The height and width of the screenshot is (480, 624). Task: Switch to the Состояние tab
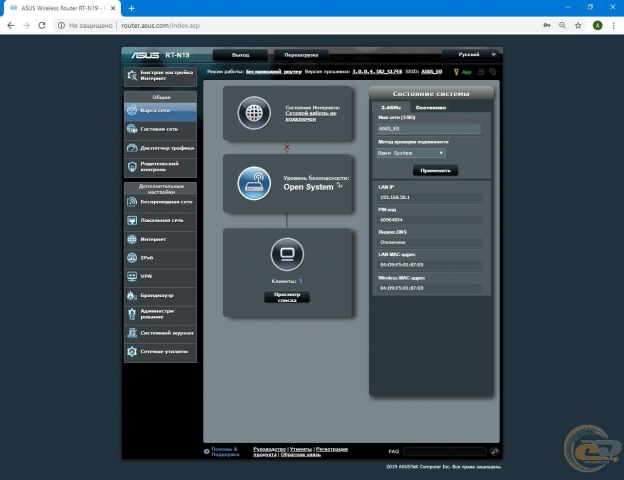tap(431, 107)
